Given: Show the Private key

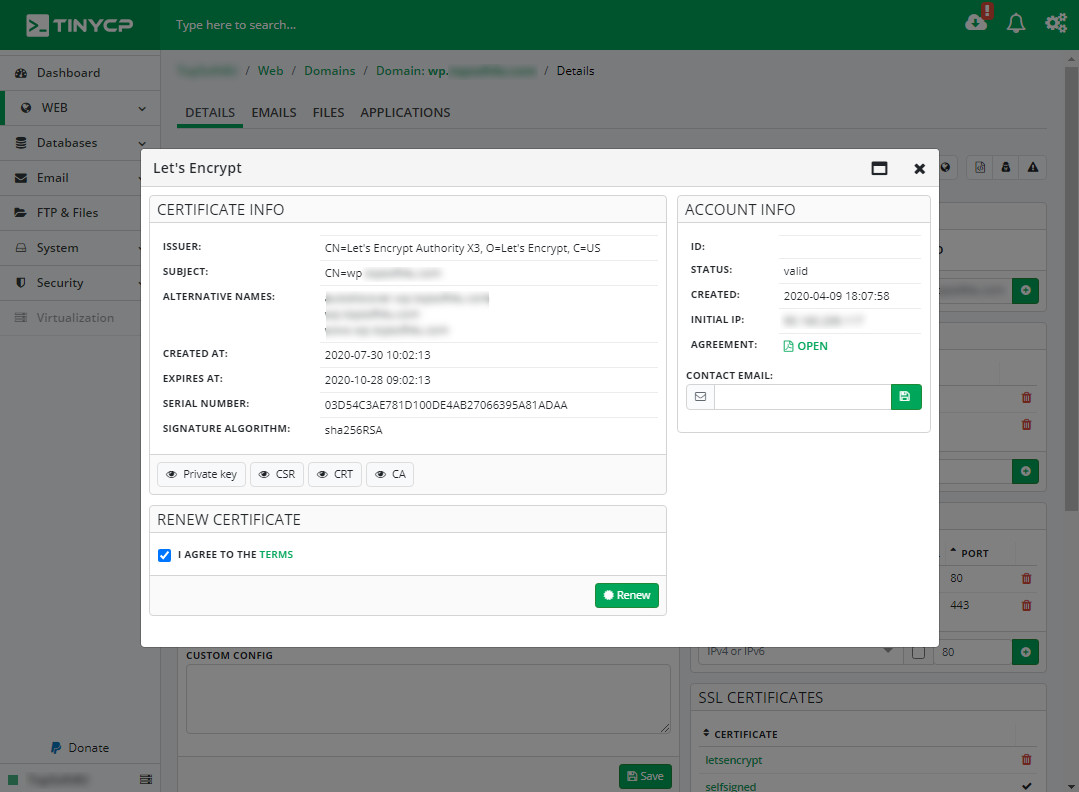Looking at the screenshot, I should coord(202,474).
